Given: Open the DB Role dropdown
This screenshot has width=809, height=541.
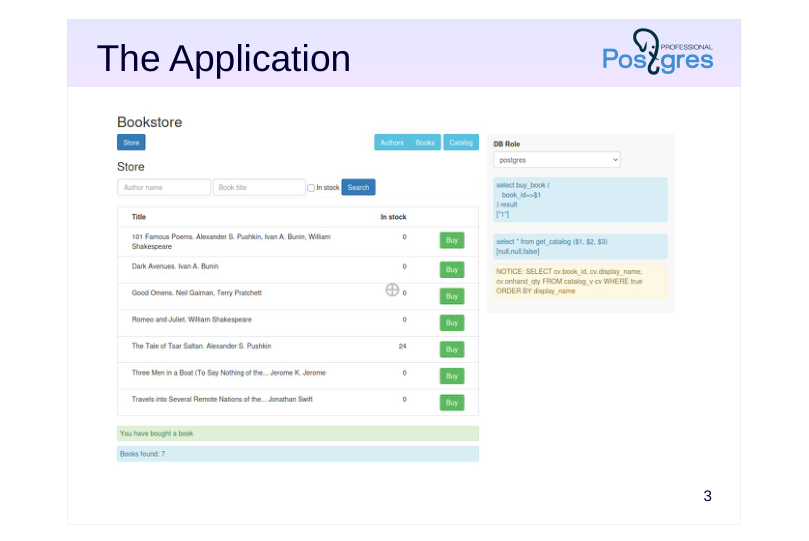Looking at the screenshot, I should 557,160.
